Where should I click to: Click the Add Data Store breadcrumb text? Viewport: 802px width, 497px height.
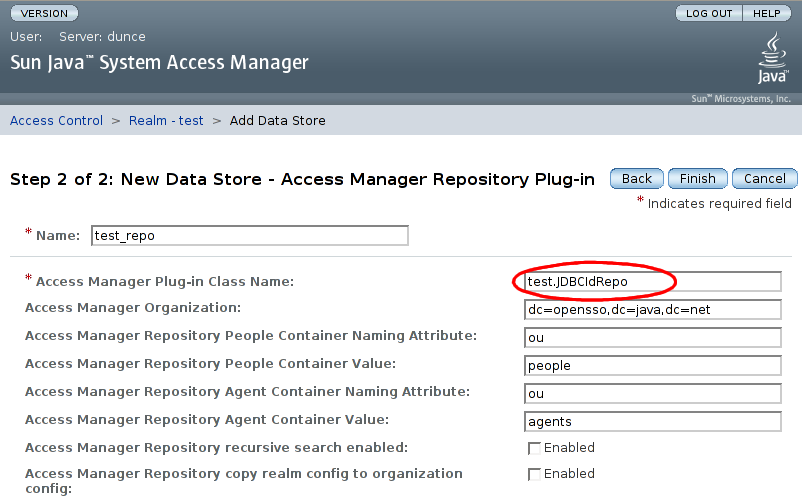click(277, 121)
